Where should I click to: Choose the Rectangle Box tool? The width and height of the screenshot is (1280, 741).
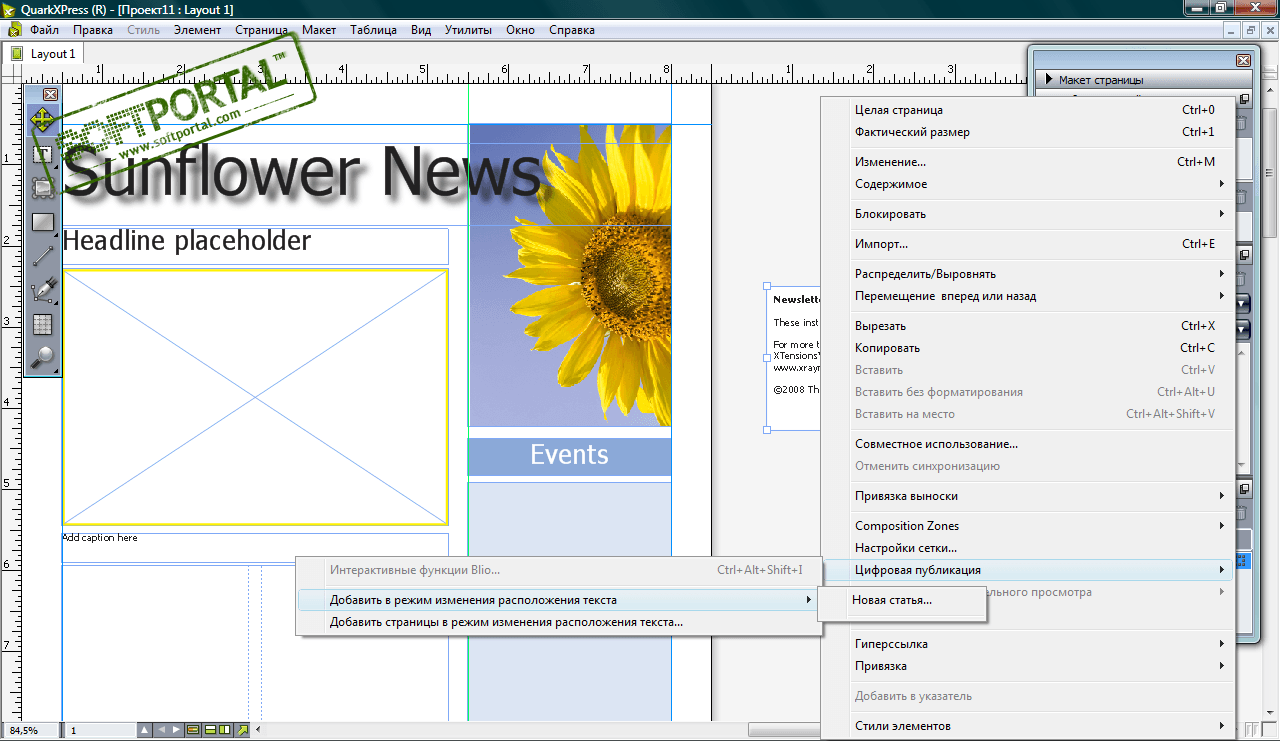coord(42,222)
